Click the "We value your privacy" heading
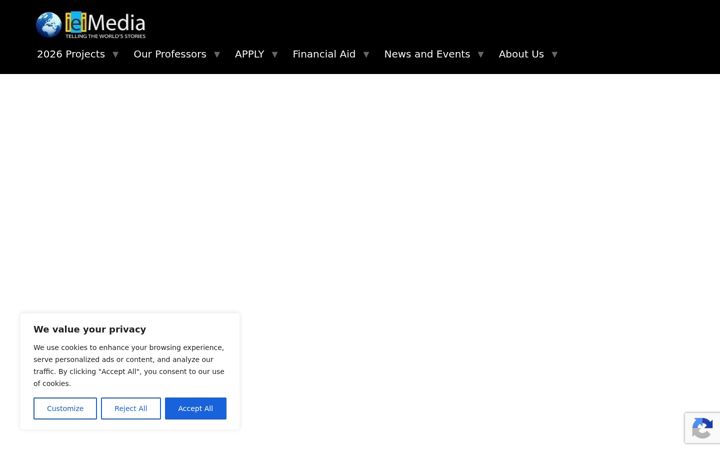The height and width of the screenshot is (450, 720). pos(90,329)
